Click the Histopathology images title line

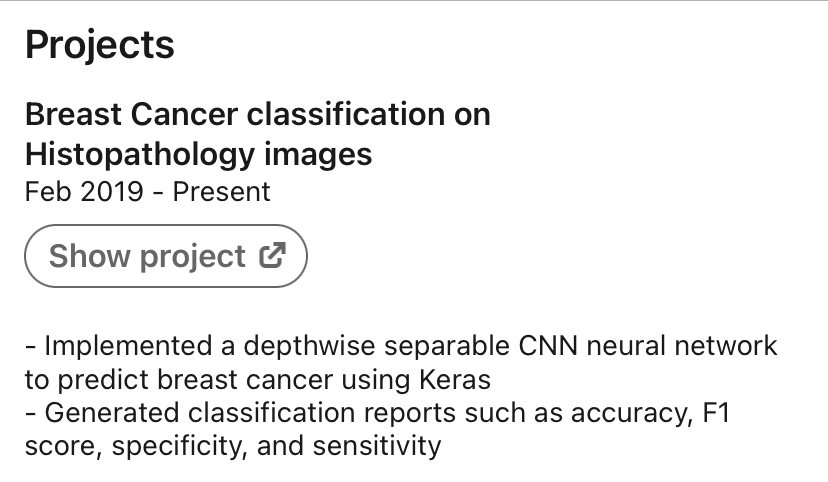[198, 154]
